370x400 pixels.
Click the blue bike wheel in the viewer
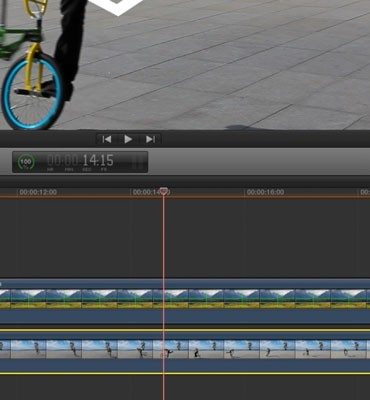32,92
